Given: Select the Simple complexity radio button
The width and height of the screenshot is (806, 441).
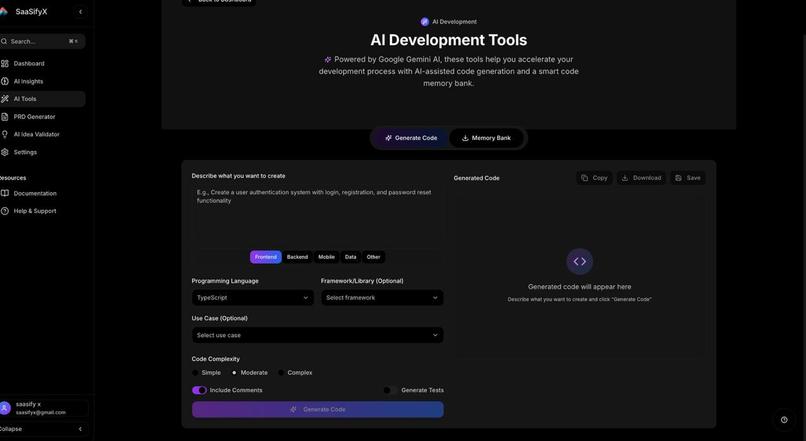Looking at the screenshot, I should click(195, 373).
